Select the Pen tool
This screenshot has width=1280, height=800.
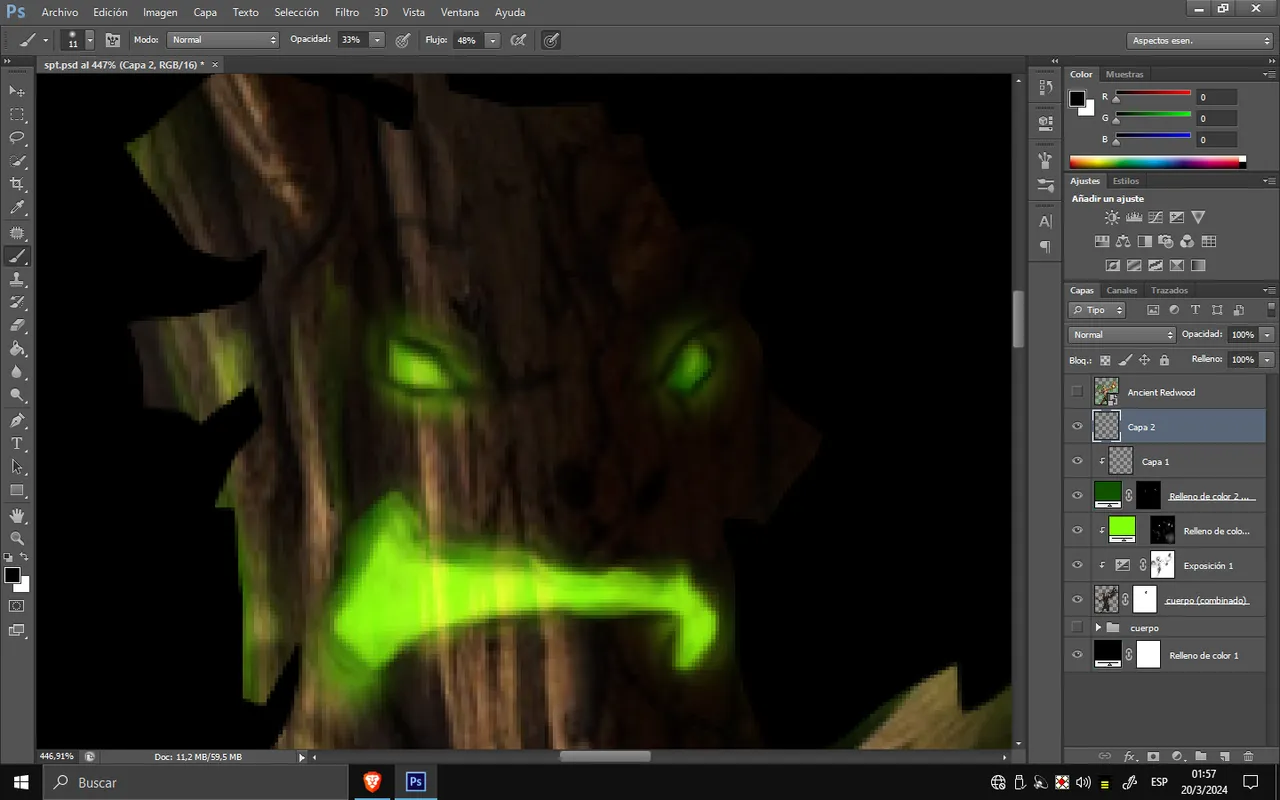click(17, 420)
